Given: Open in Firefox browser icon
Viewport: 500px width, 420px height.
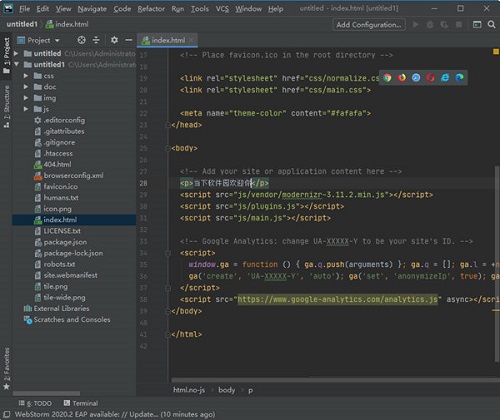Looking at the screenshot, I should pos(402,78).
